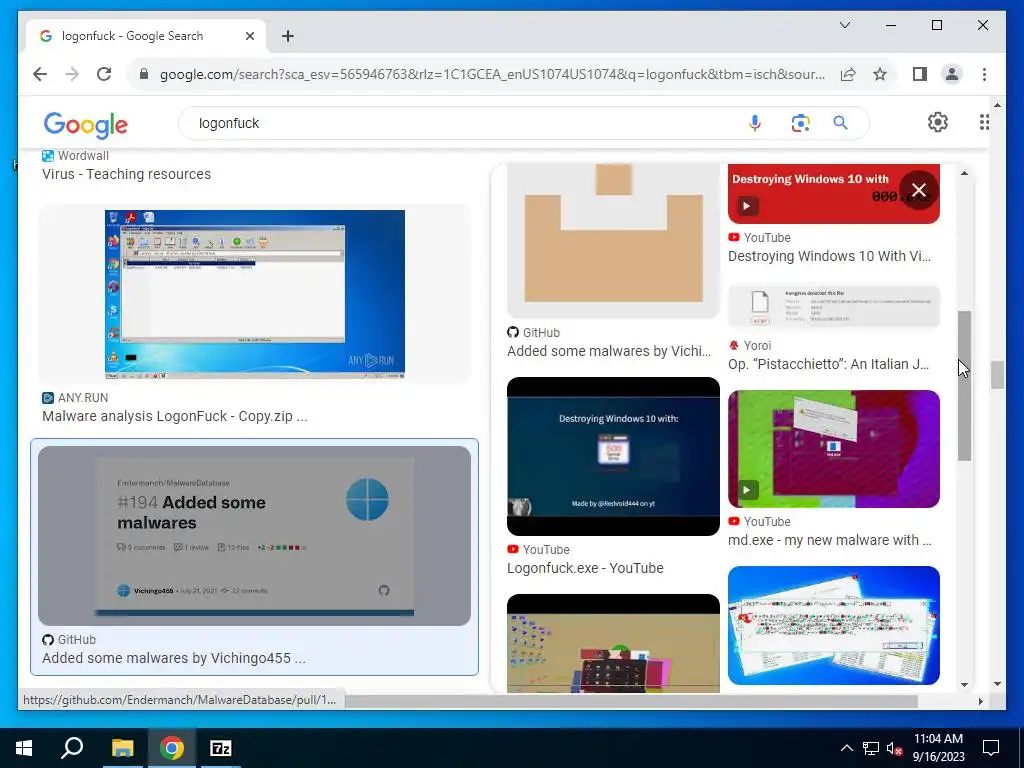Image resolution: width=1024 pixels, height=768 pixels.
Task: Open Added some malwares by Vichingo455 link
Action: (x=174, y=658)
